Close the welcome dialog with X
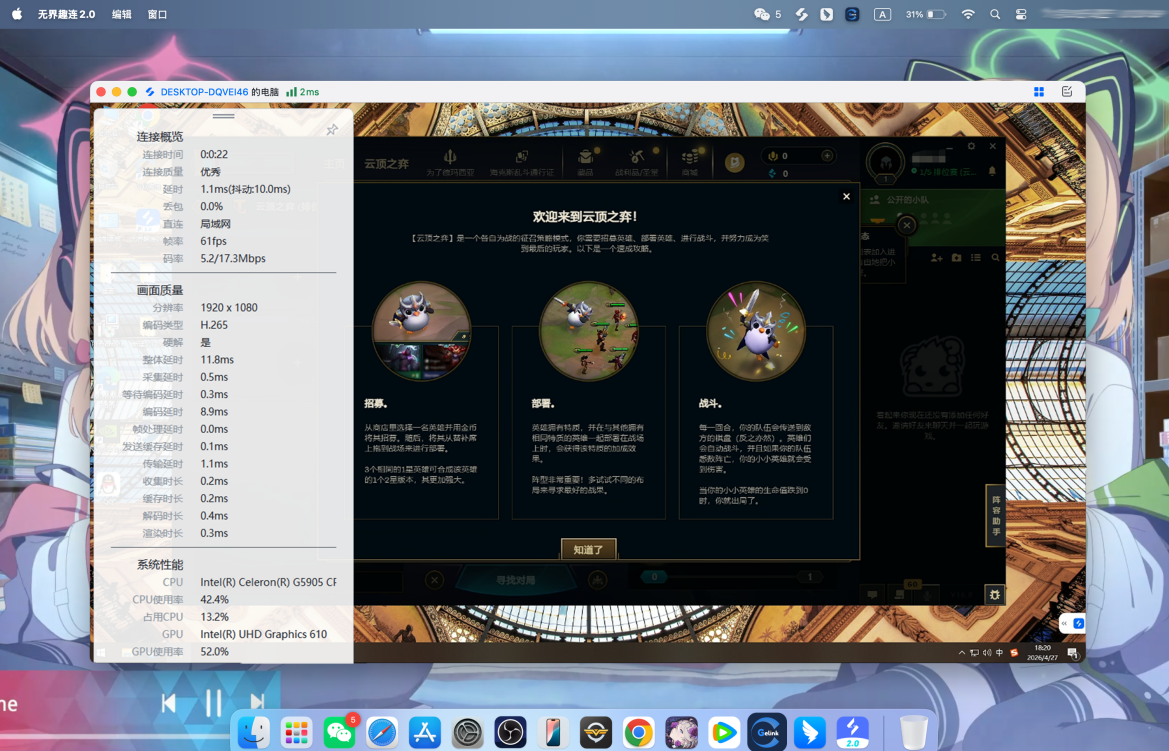 point(846,196)
